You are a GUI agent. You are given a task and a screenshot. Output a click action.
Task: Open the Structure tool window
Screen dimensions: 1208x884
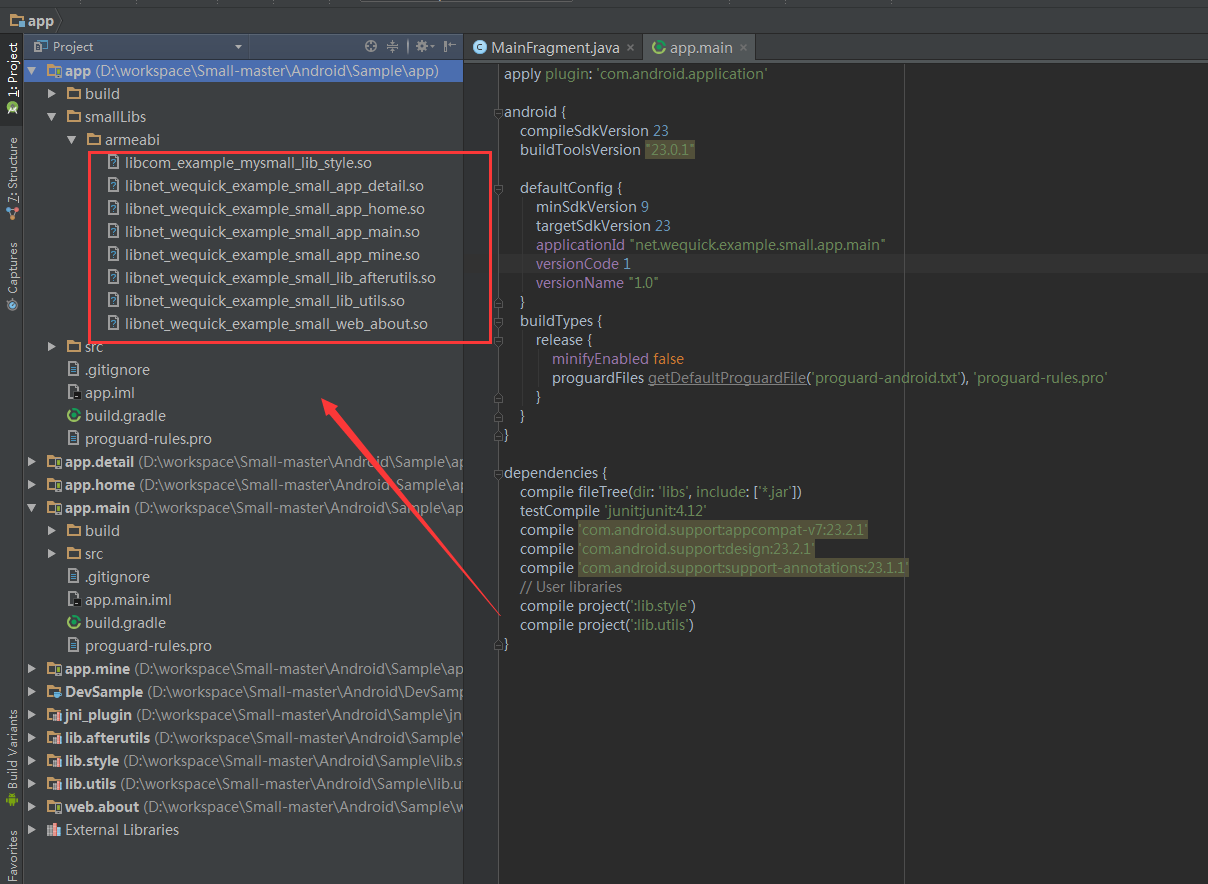tap(12, 178)
